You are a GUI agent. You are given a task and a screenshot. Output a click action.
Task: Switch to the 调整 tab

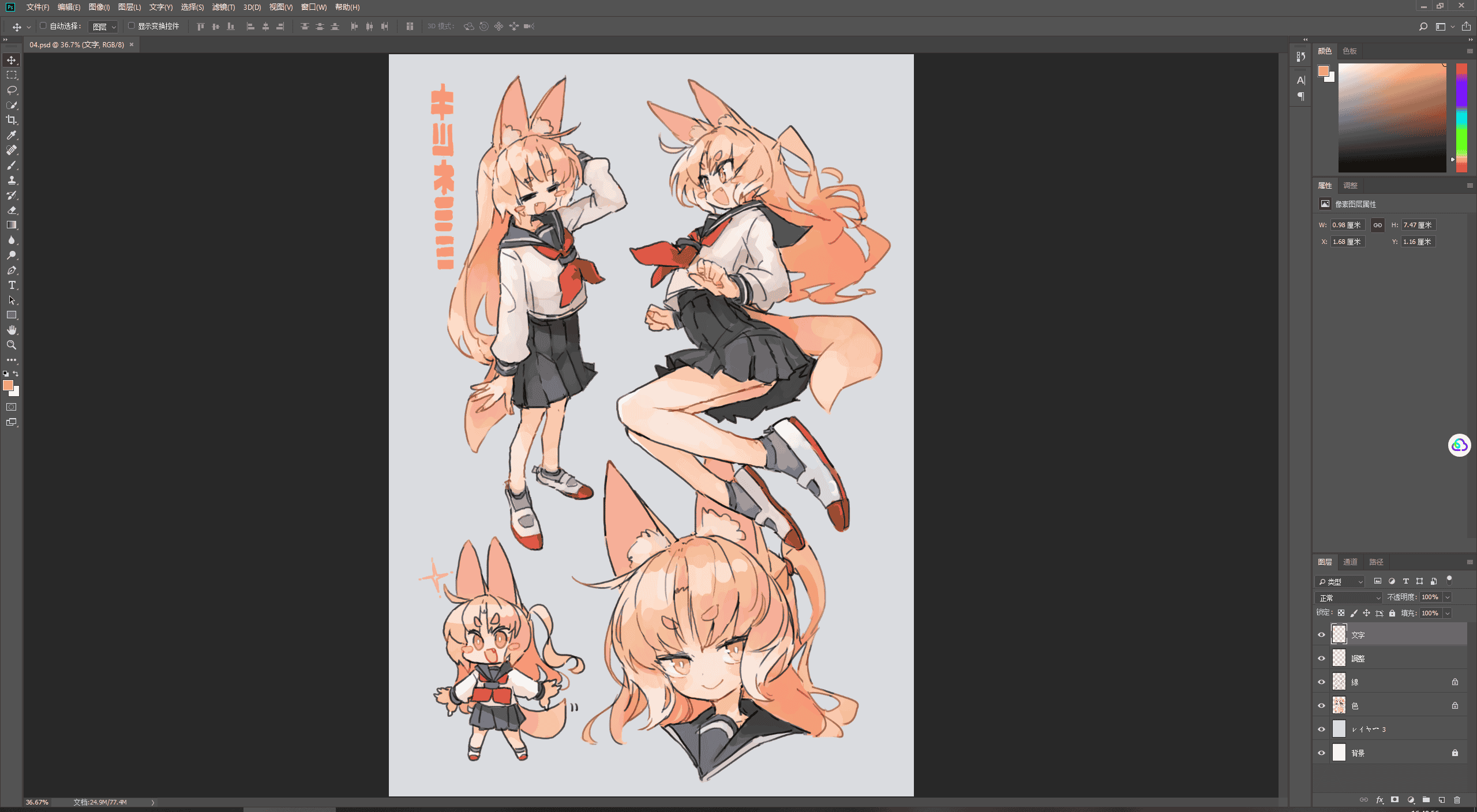(x=1350, y=185)
